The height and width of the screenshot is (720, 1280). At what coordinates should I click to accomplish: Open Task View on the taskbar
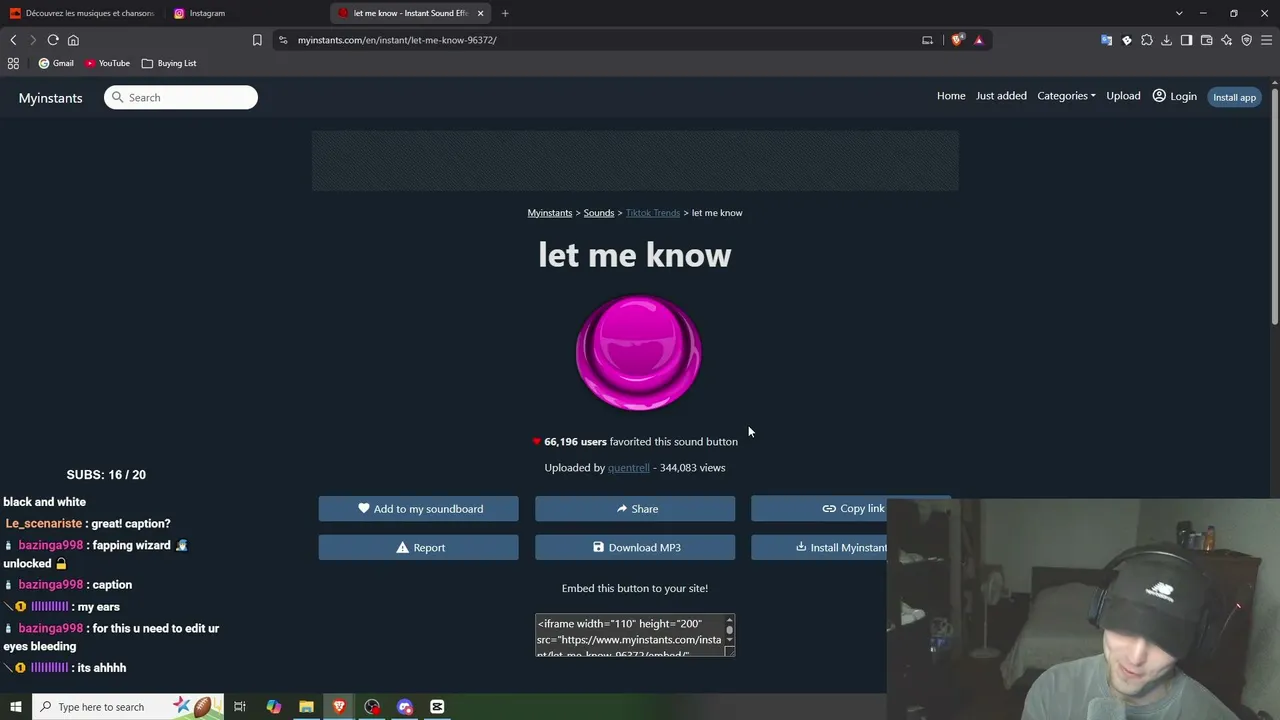coord(240,707)
